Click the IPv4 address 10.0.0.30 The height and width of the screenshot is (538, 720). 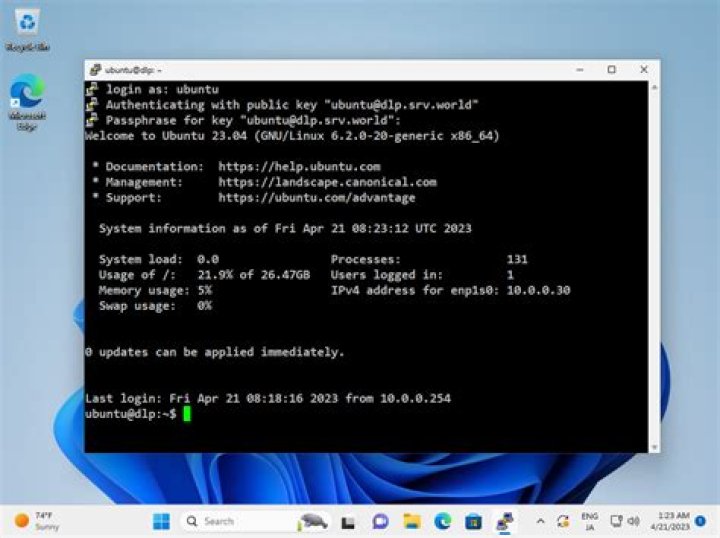tap(538, 290)
